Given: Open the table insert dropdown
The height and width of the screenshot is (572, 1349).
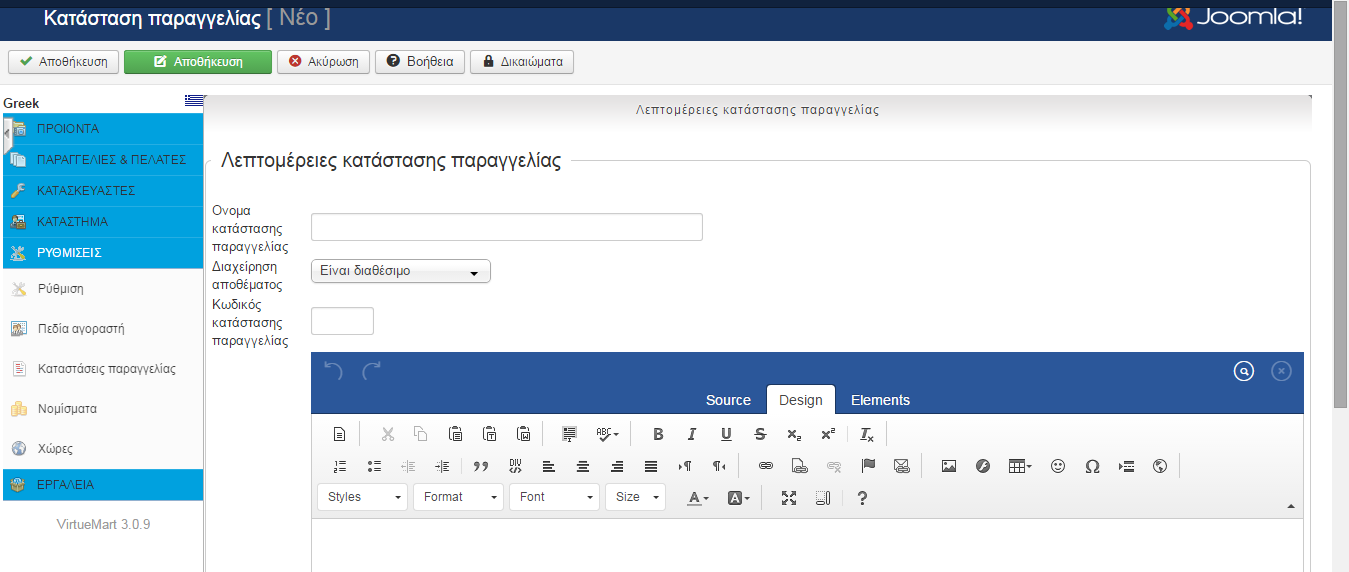Looking at the screenshot, I should [1020, 466].
